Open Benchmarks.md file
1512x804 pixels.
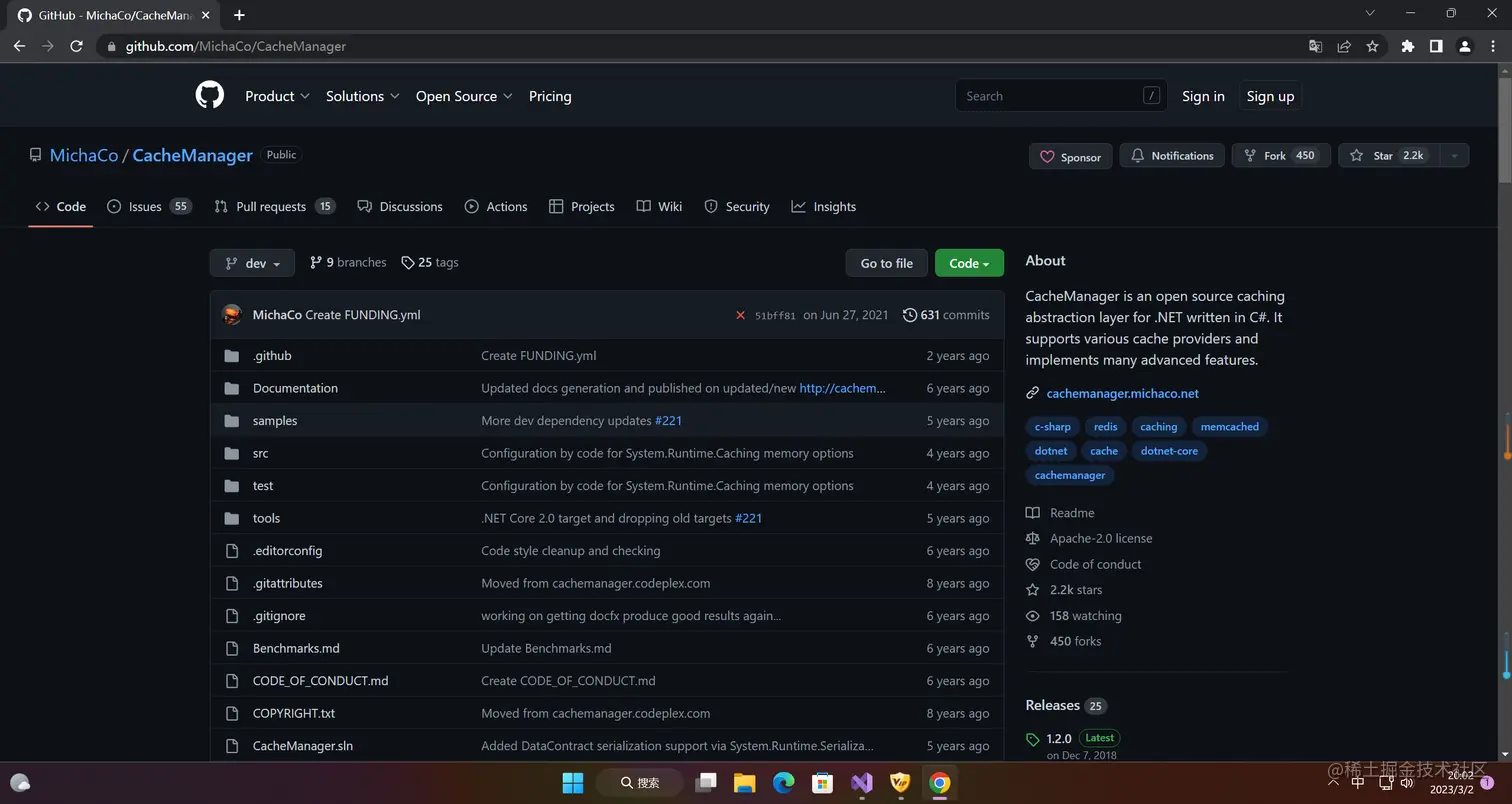pos(296,648)
